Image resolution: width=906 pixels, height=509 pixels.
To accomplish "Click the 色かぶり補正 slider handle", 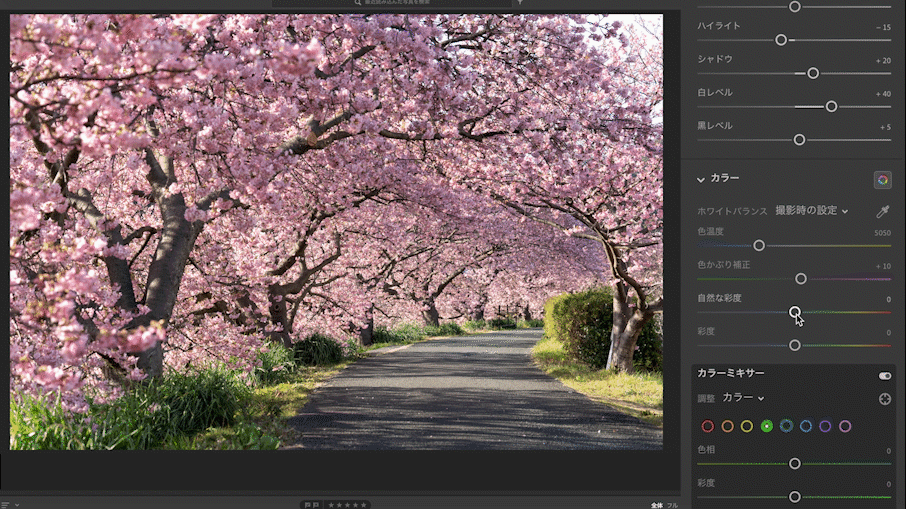I will click(801, 279).
